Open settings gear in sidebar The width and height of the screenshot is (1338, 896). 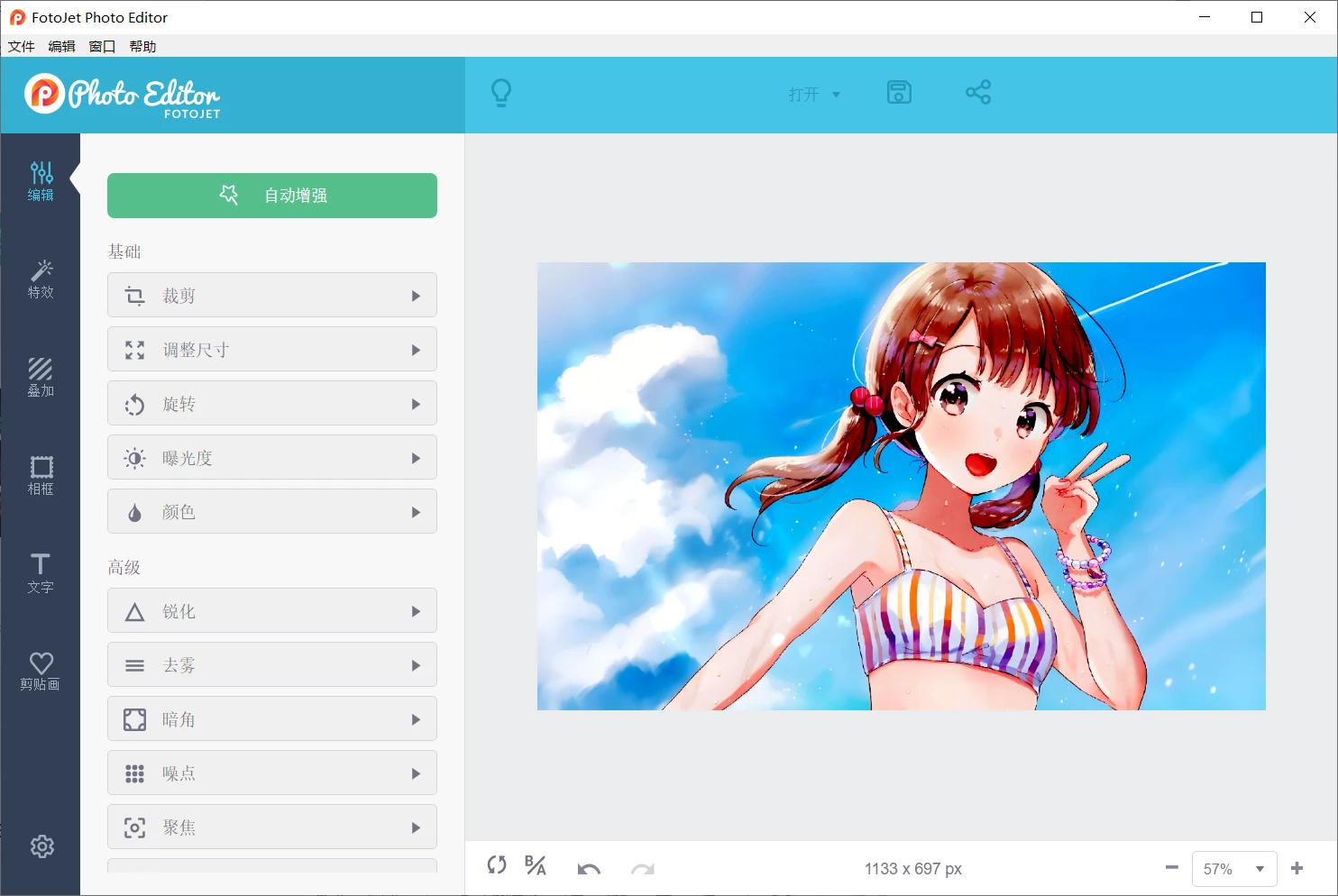point(41,846)
